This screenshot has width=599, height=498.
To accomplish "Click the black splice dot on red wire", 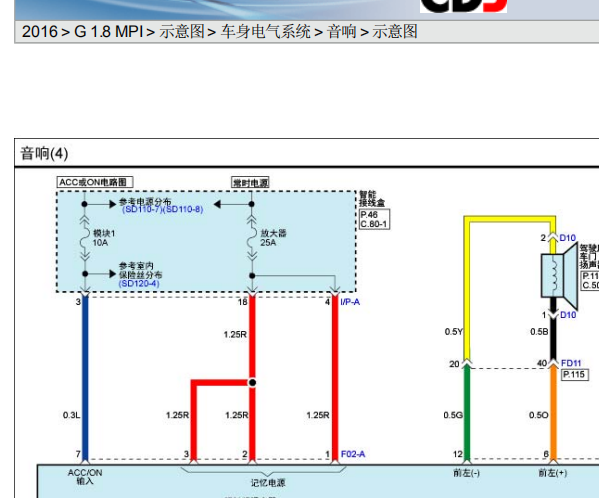I will [252, 382].
